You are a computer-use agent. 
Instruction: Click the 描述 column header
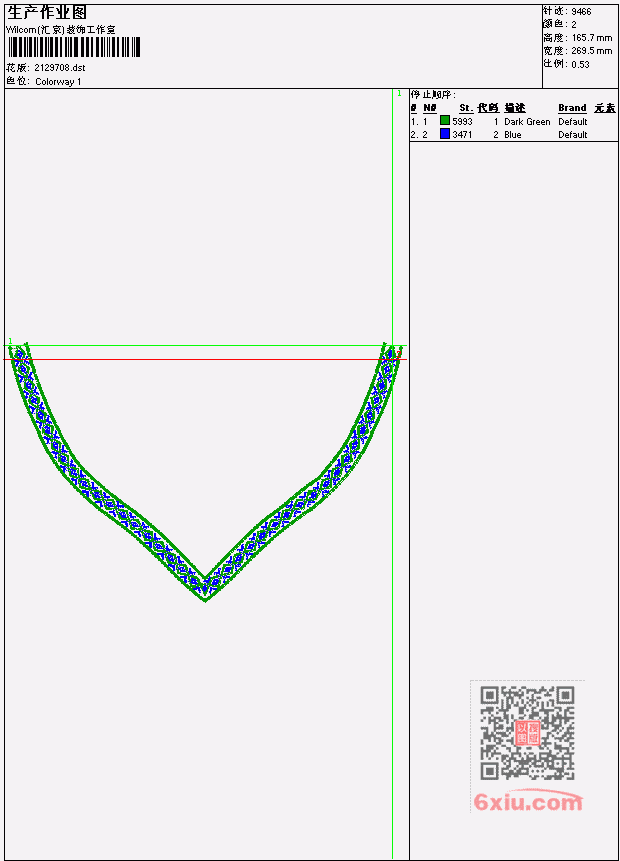pos(515,108)
